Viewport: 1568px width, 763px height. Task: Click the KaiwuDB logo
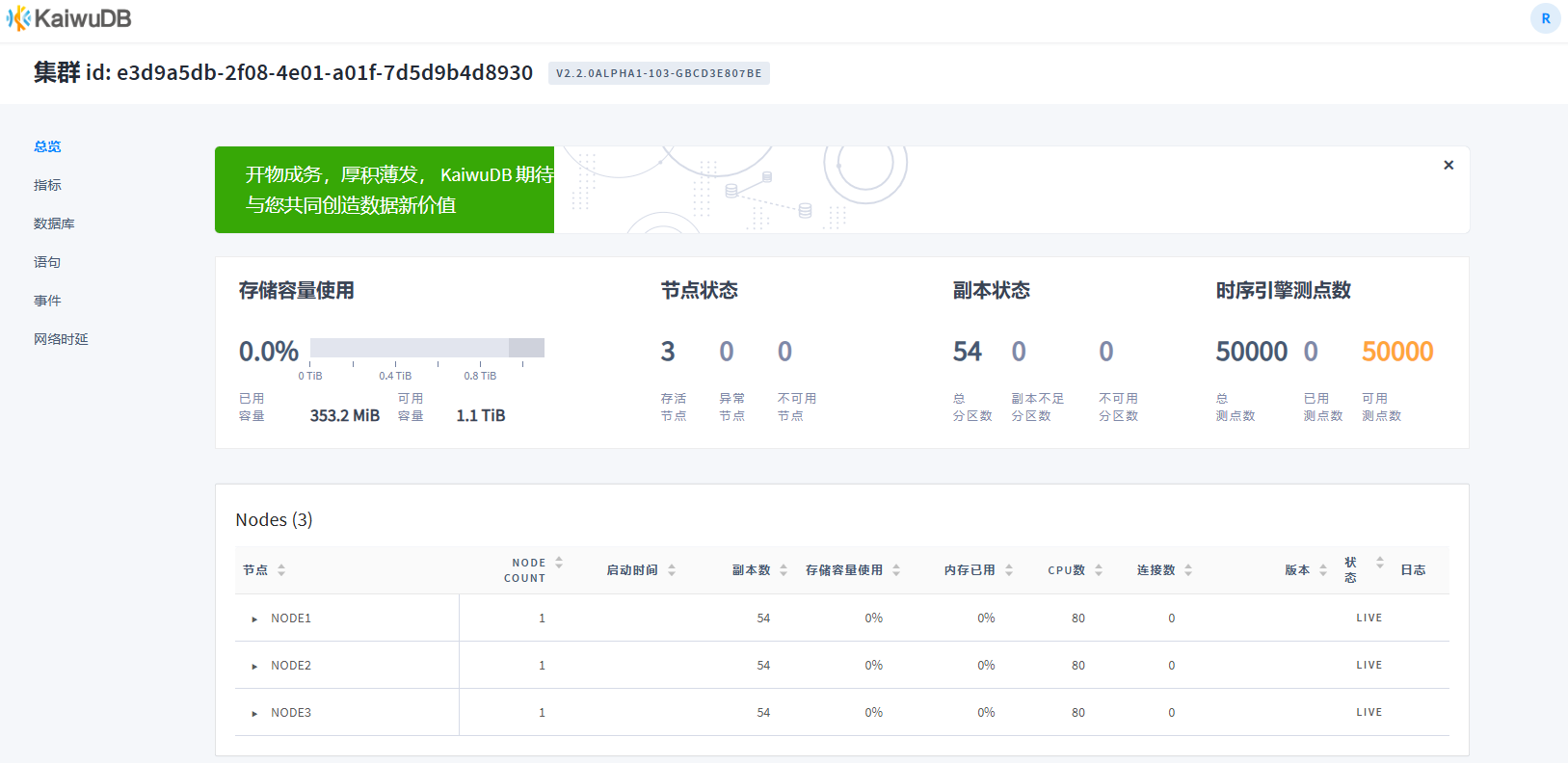coord(68,18)
